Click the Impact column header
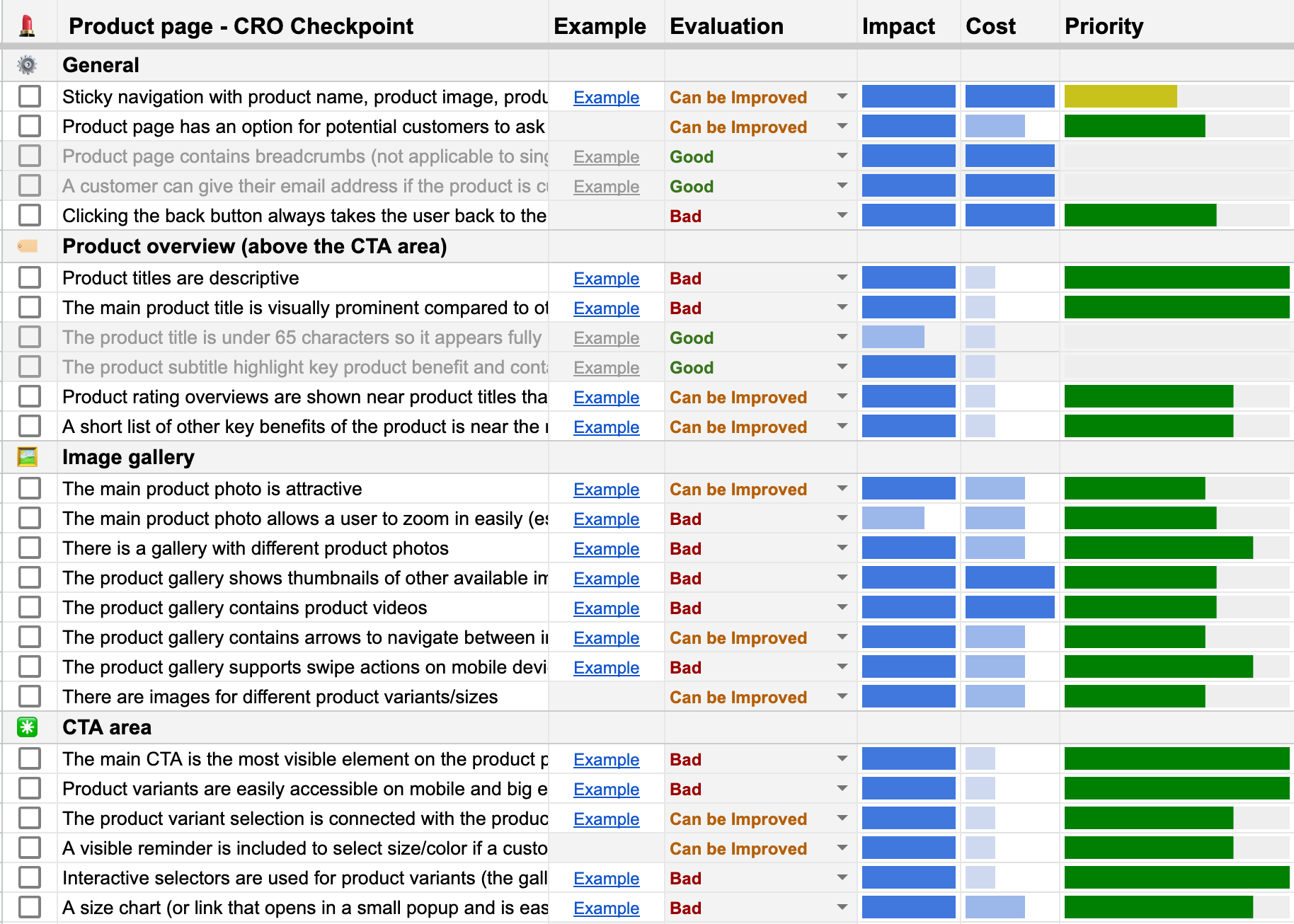1294x924 pixels. coord(899,26)
